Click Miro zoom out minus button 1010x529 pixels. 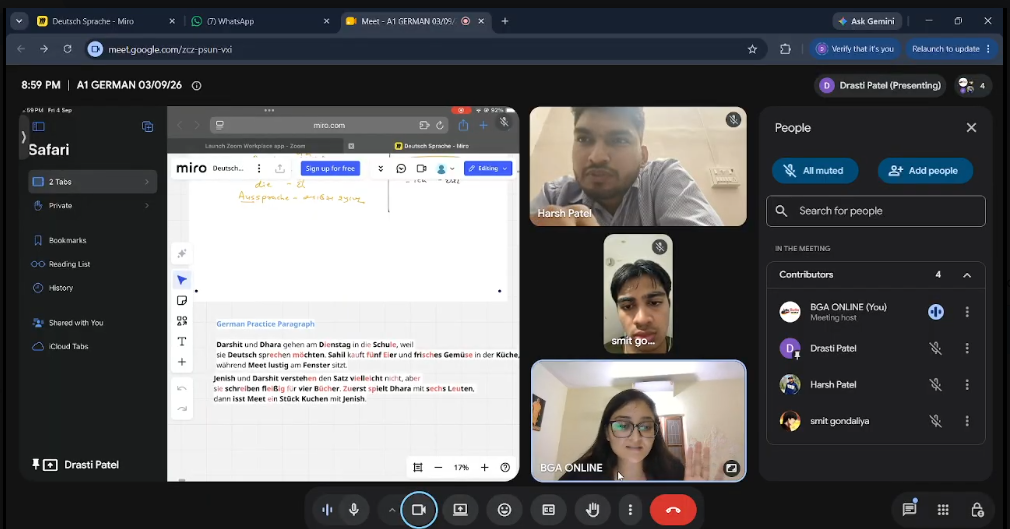438,467
